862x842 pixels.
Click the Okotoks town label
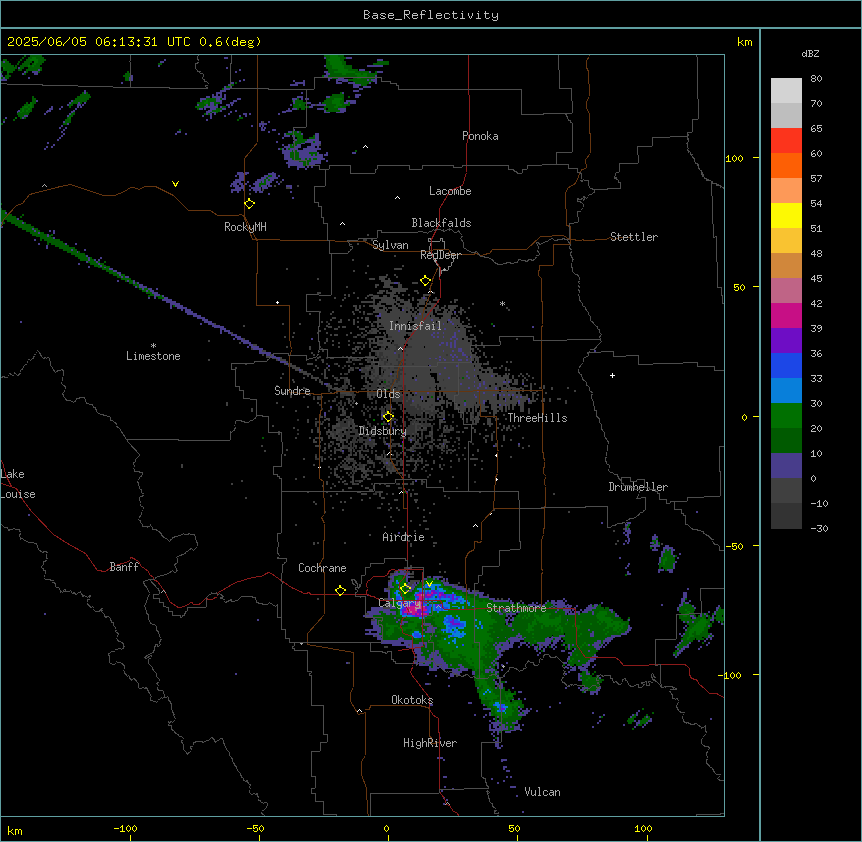coord(412,700)
